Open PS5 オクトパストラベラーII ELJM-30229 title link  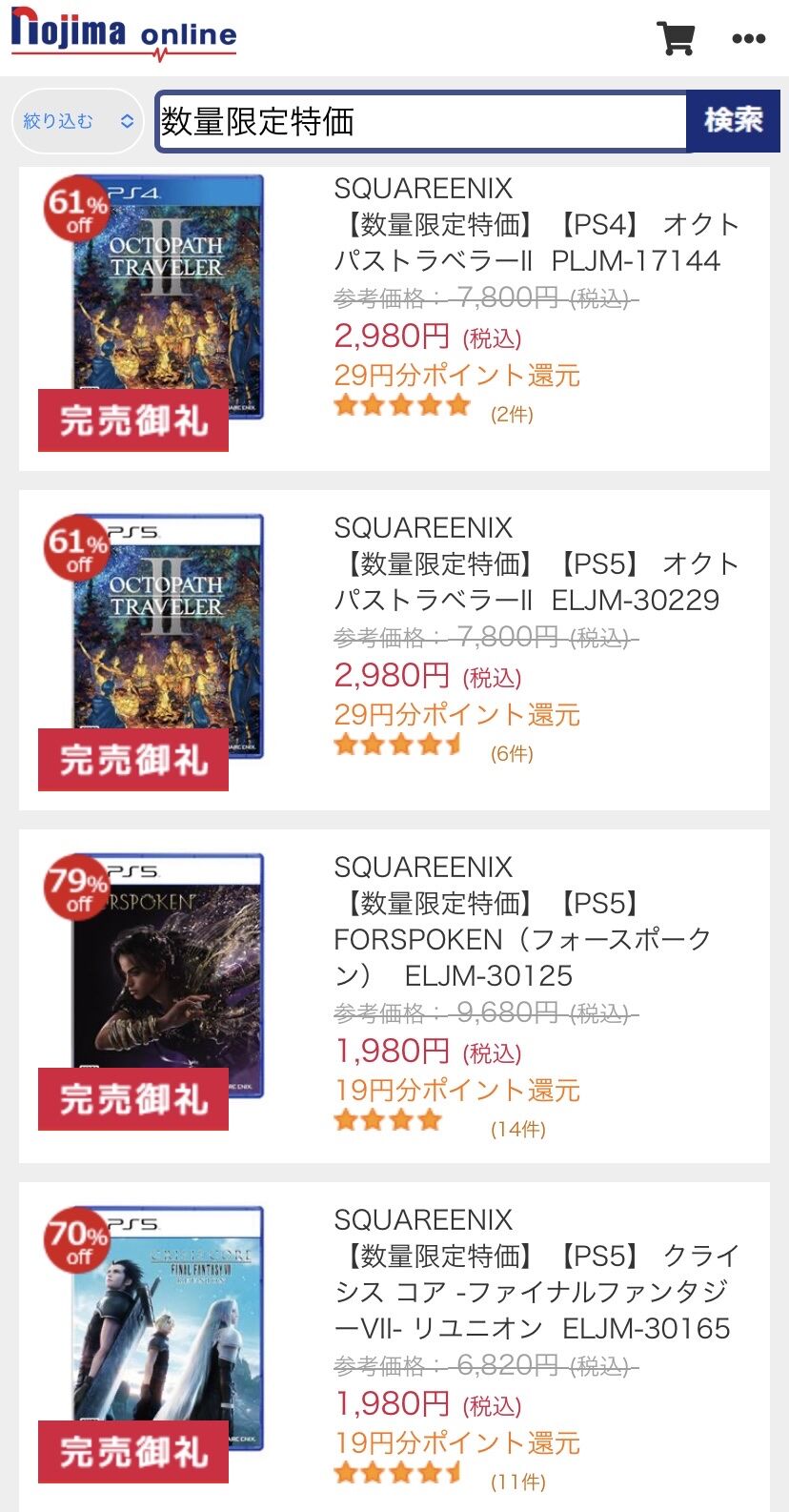tap(536, 582)
